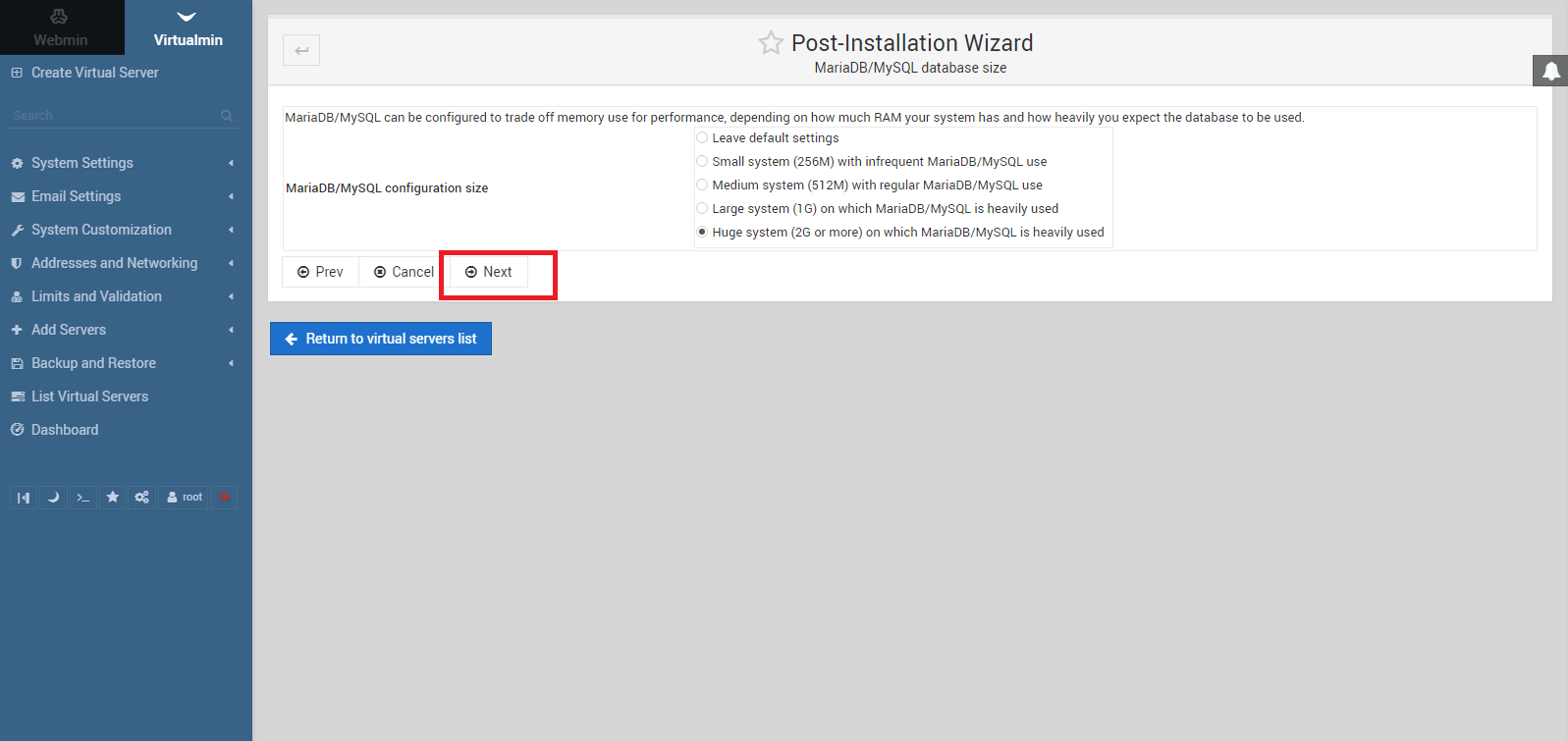Screen dimensions: 1568x741
Task: Cancel the post-installation wizard
Action: point(405,272)
